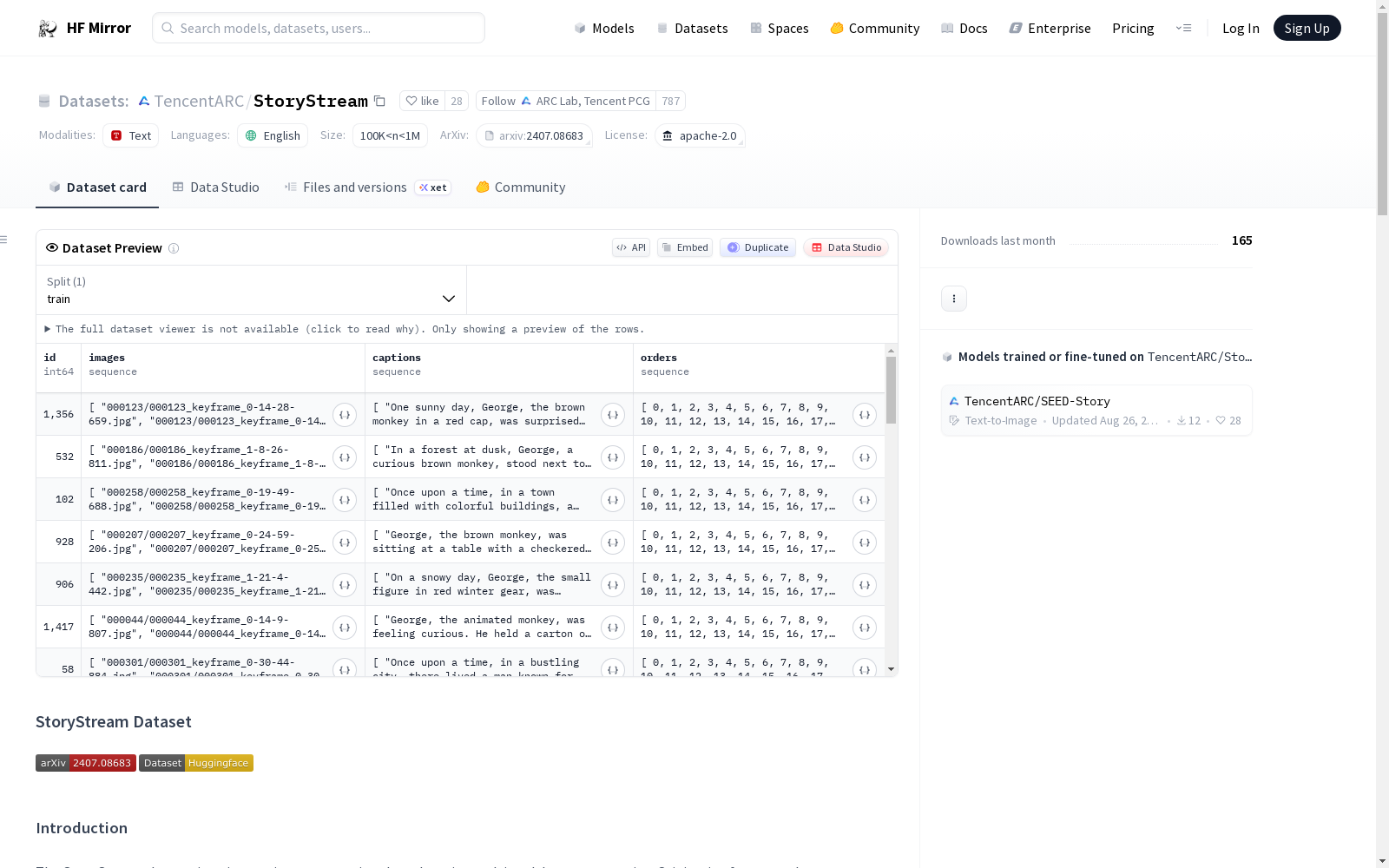1389x868 pixels.
Task: Open the apache-2.0 license tag menu
Action: click(x=700, y=135)
